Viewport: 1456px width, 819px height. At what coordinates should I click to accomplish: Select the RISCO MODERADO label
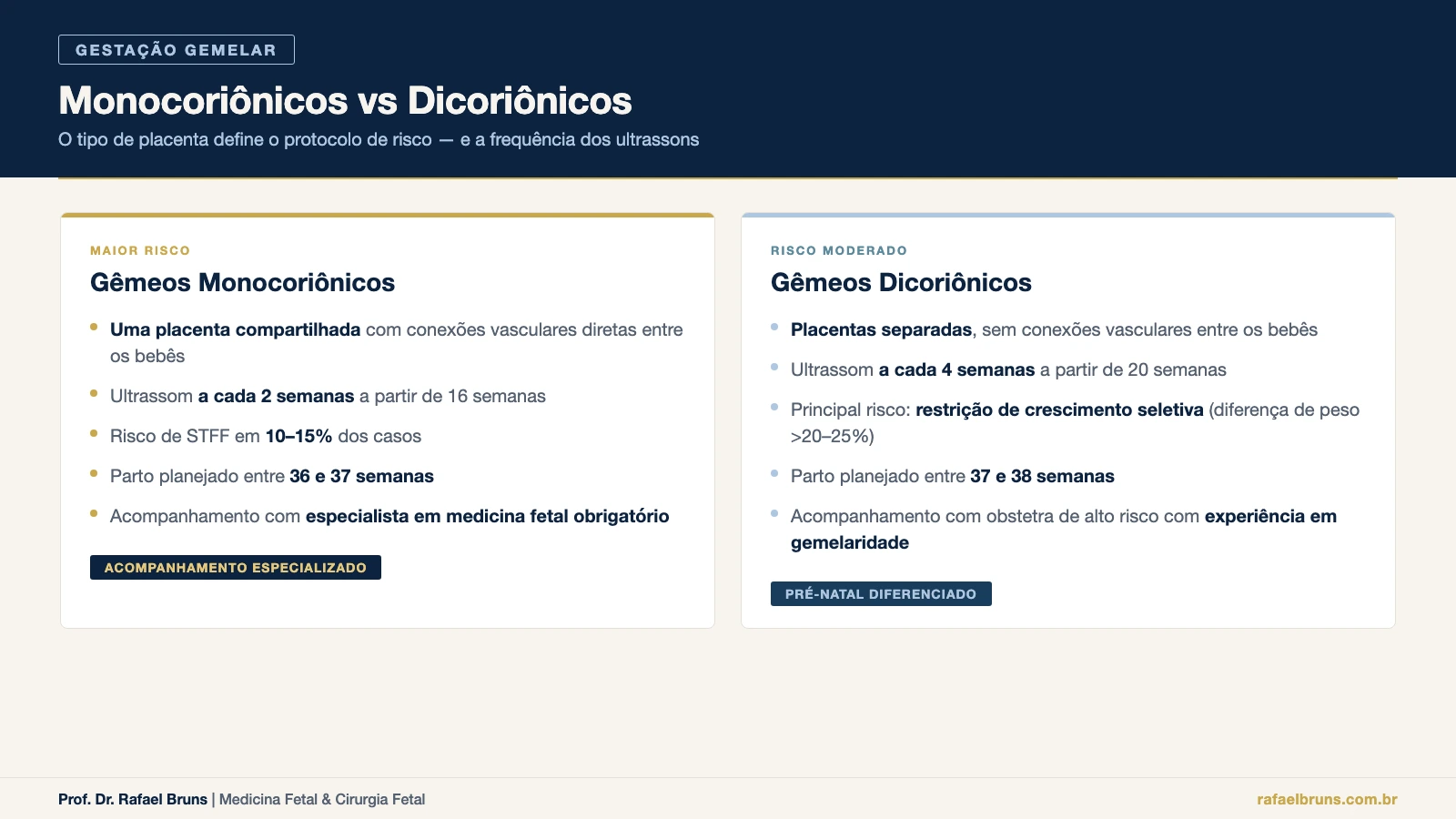pyautogui.click(x=838, y=250)
